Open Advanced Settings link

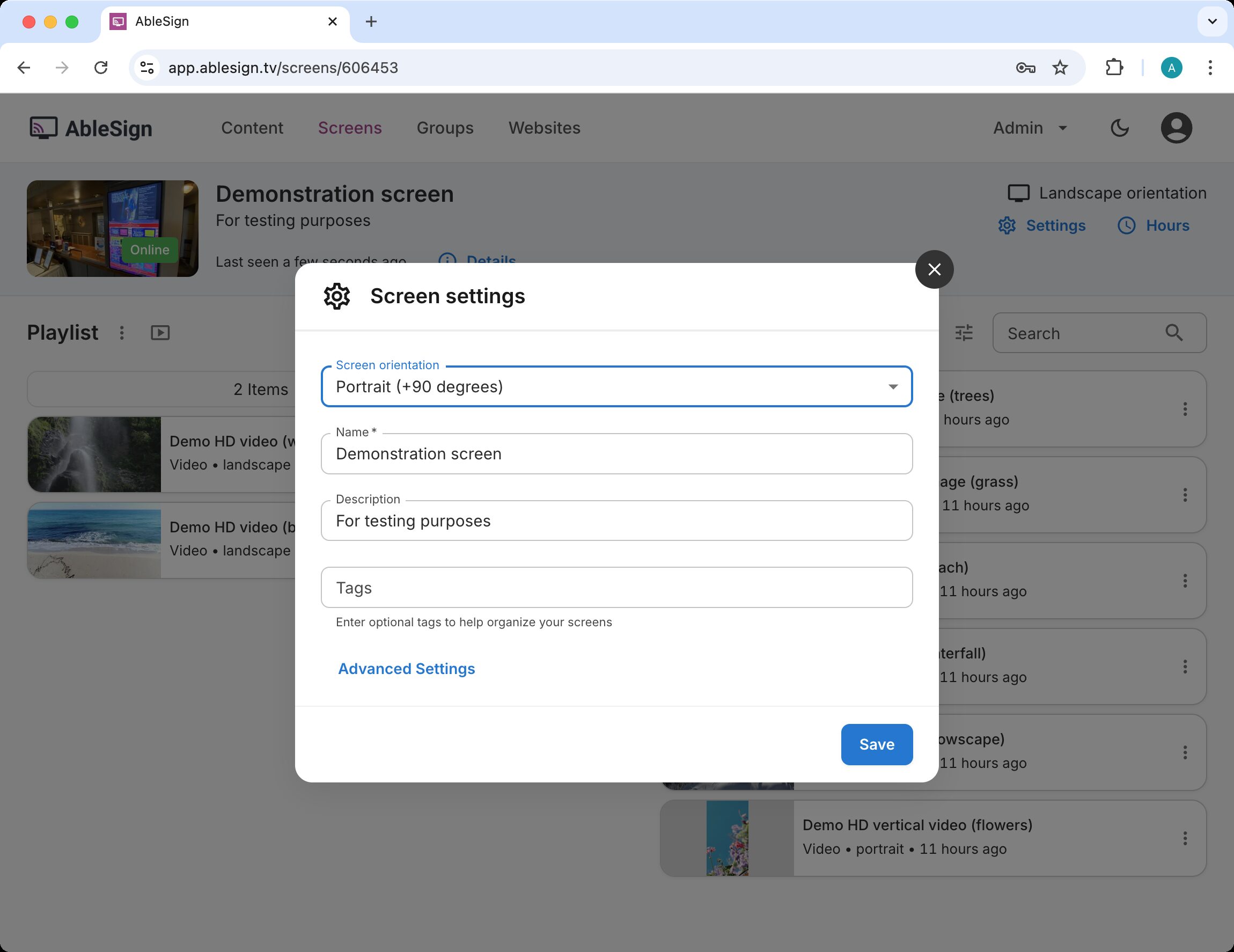(406, 668)
